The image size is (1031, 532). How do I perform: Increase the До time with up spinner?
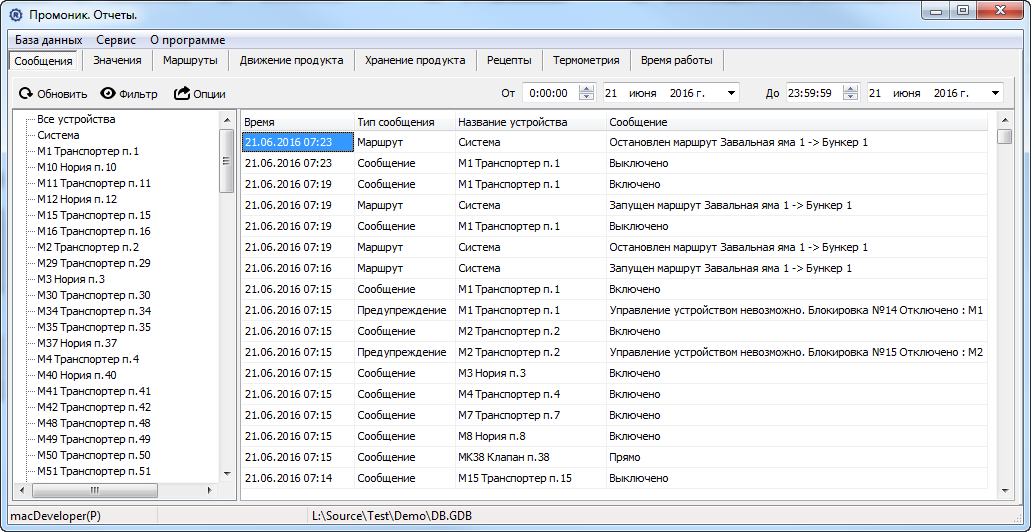pos(850,89)
